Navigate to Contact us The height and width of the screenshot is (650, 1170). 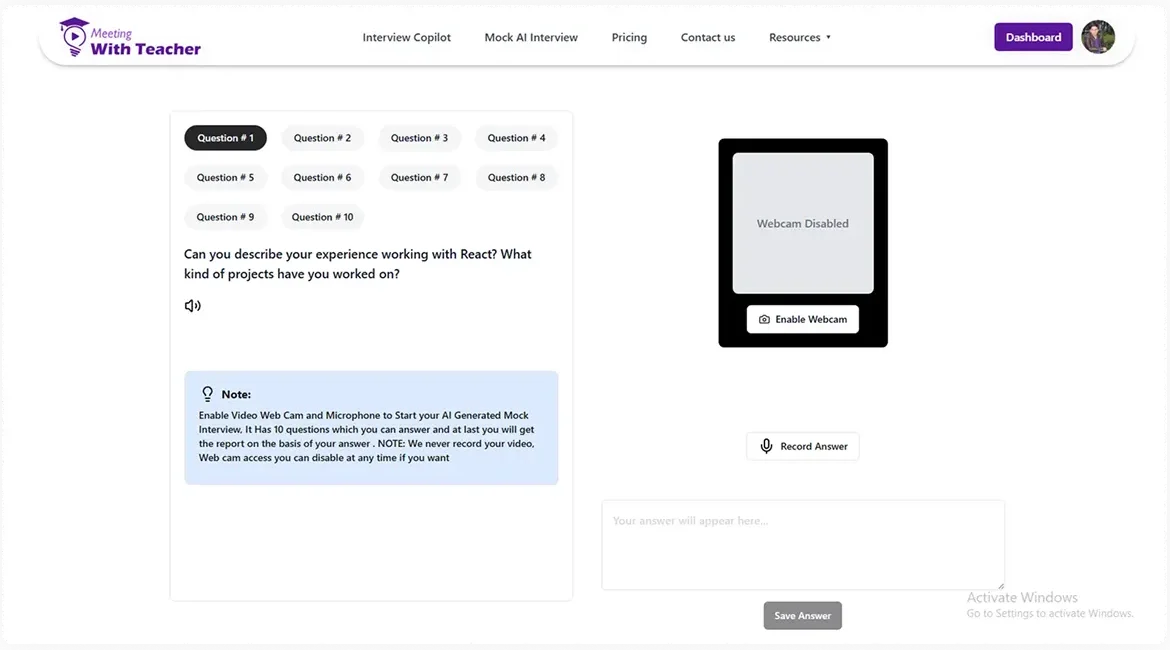[708, 38]
